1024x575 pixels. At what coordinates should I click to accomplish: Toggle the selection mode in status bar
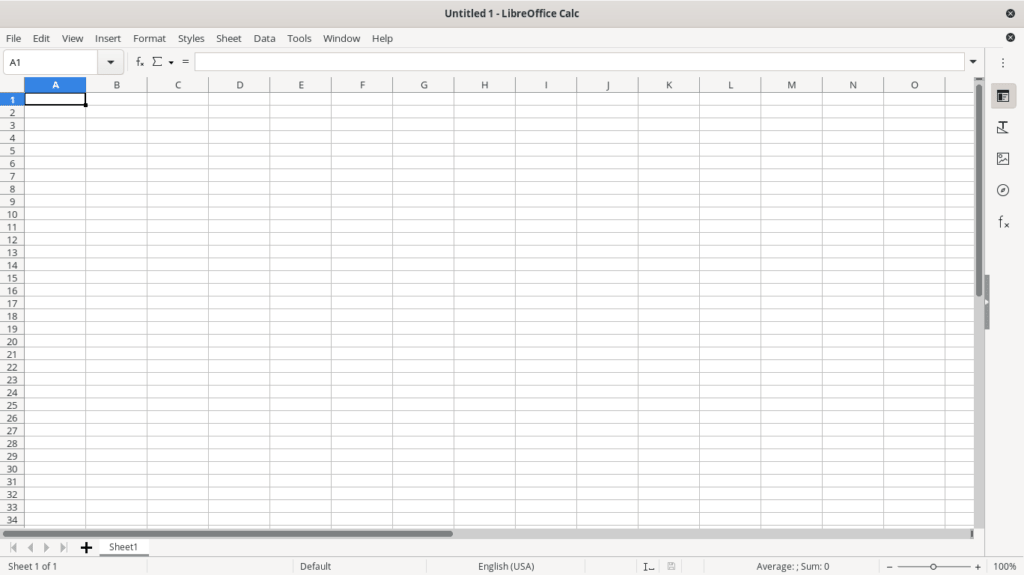pyautogui.click(x=648, y=566)
